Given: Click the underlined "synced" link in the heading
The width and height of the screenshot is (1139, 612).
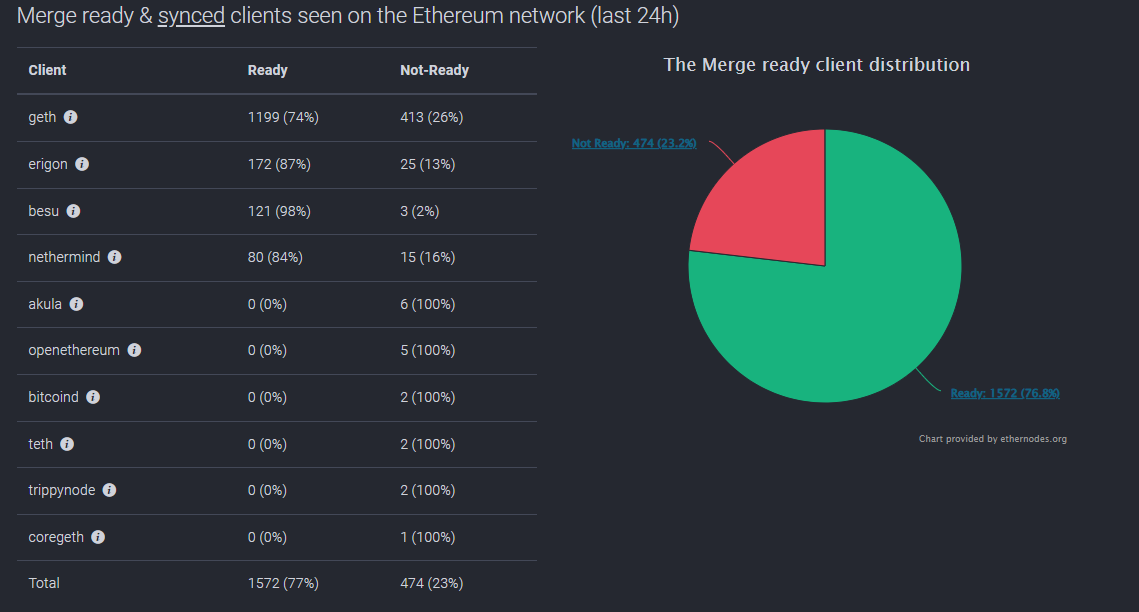Looking at the screenshot, I should (x=191, y=16).
